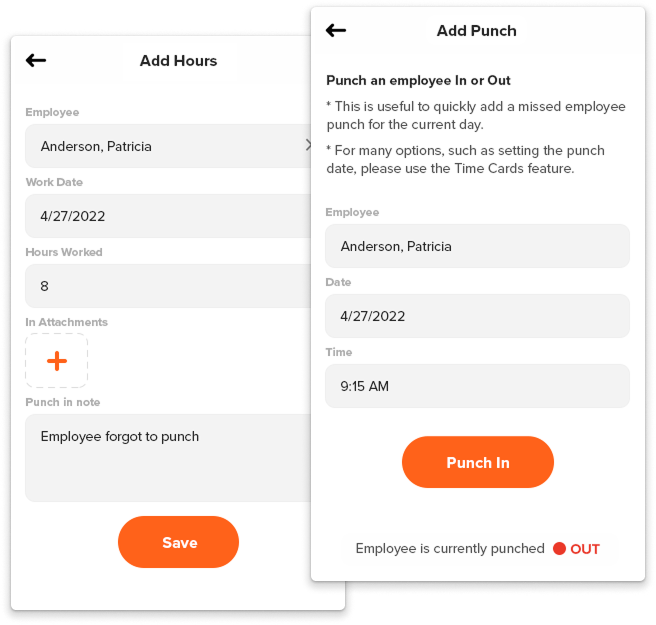
Task: Open the Time picker showing 9:15 AM
Action: (477, 386)
